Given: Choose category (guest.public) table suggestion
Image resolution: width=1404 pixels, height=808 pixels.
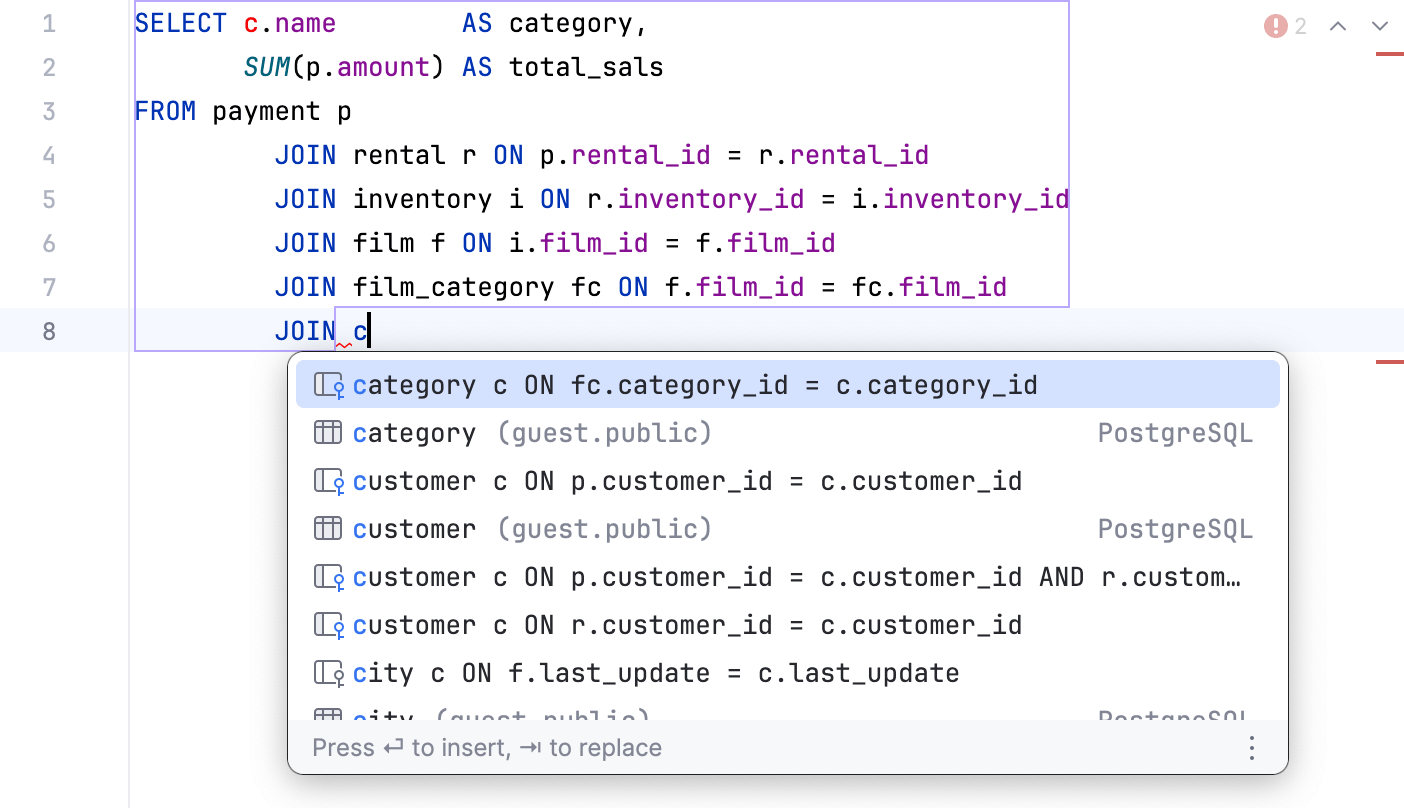Looking at the screenshot, I should (x=531, y=433).
